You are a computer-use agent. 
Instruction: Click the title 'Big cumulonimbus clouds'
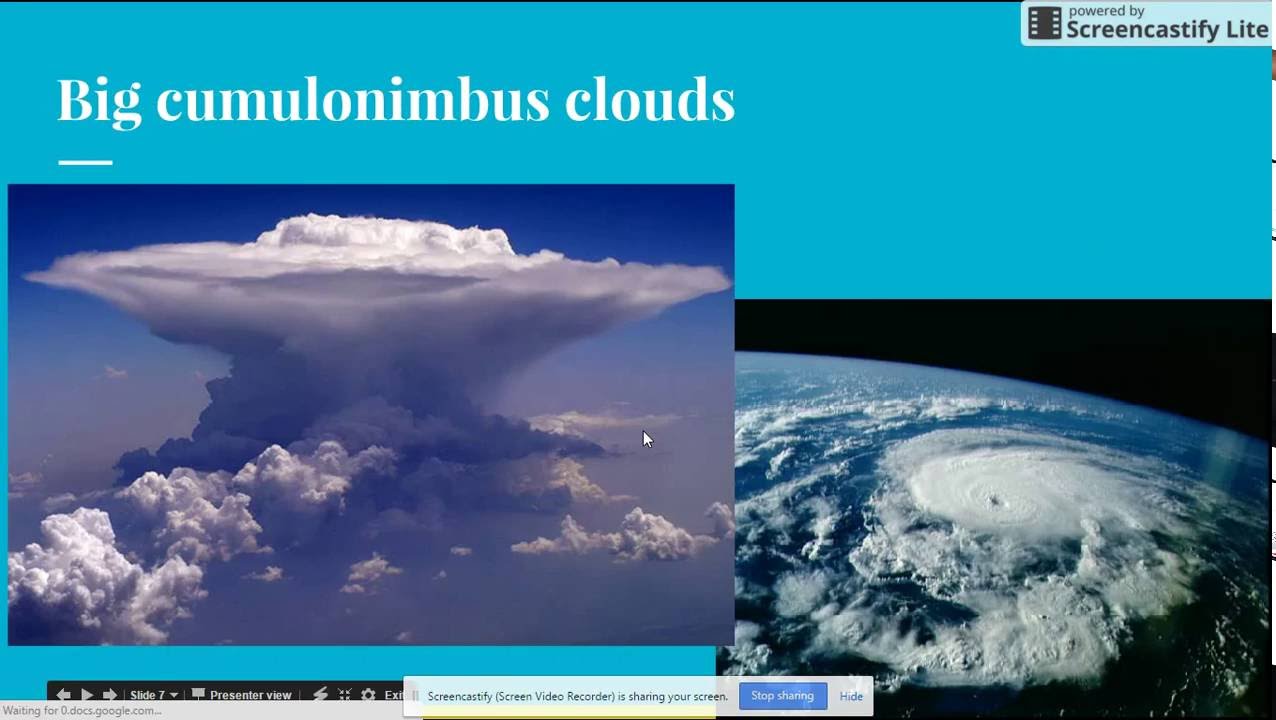point(396,99)
